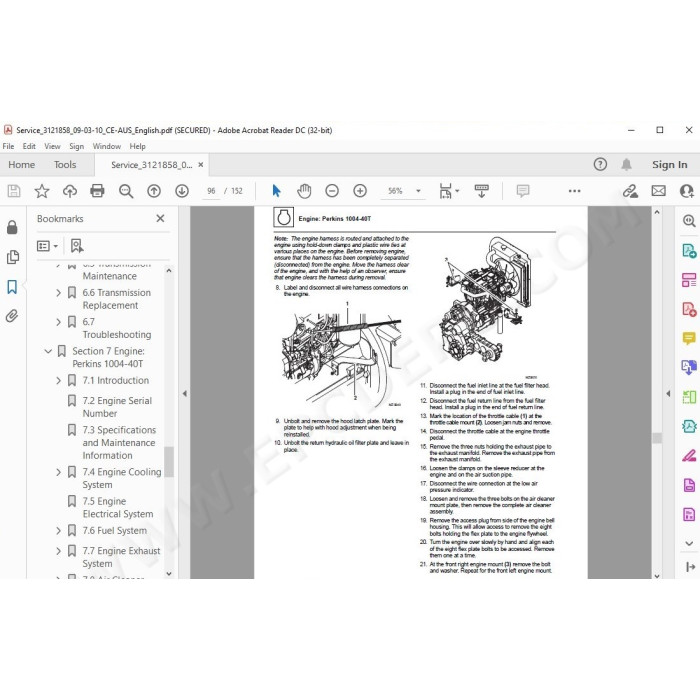This screenshot has height=700, width=700.
Task: Open the File menu
Action: [8, 146]
